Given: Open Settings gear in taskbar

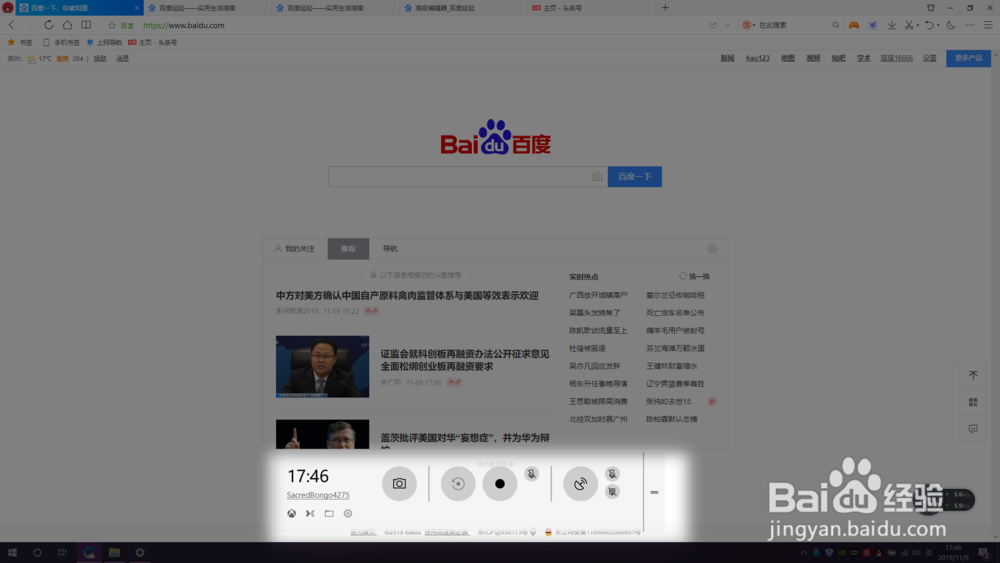Looking at the screenshot, I should 140,552.
